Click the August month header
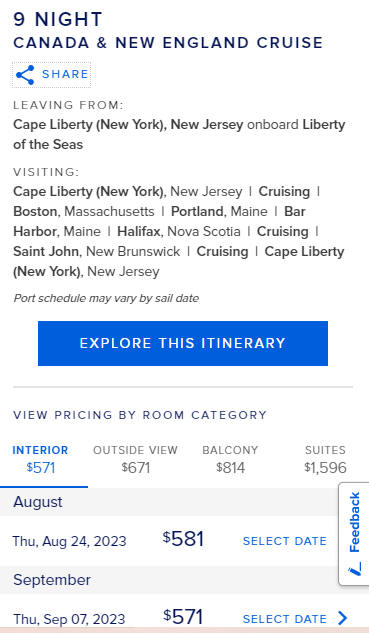 coord(38,502)
